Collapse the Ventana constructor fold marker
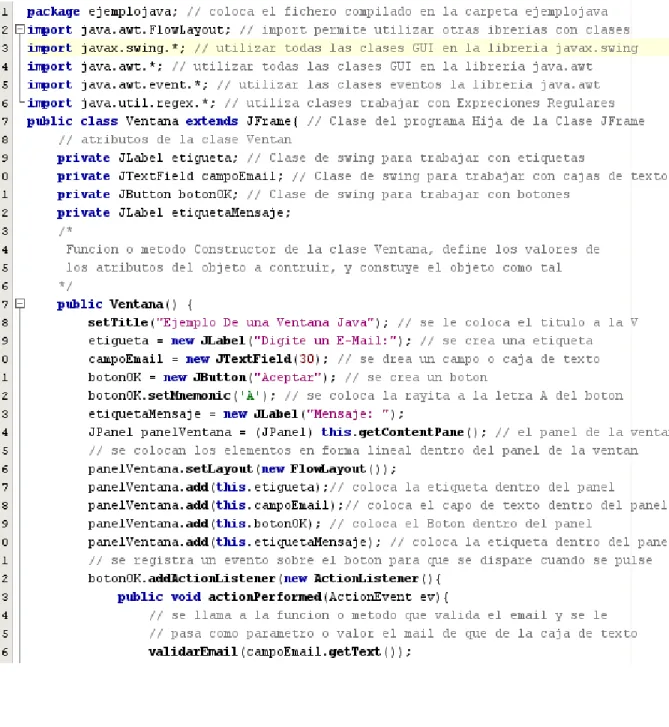 click(x=19, y=304)
